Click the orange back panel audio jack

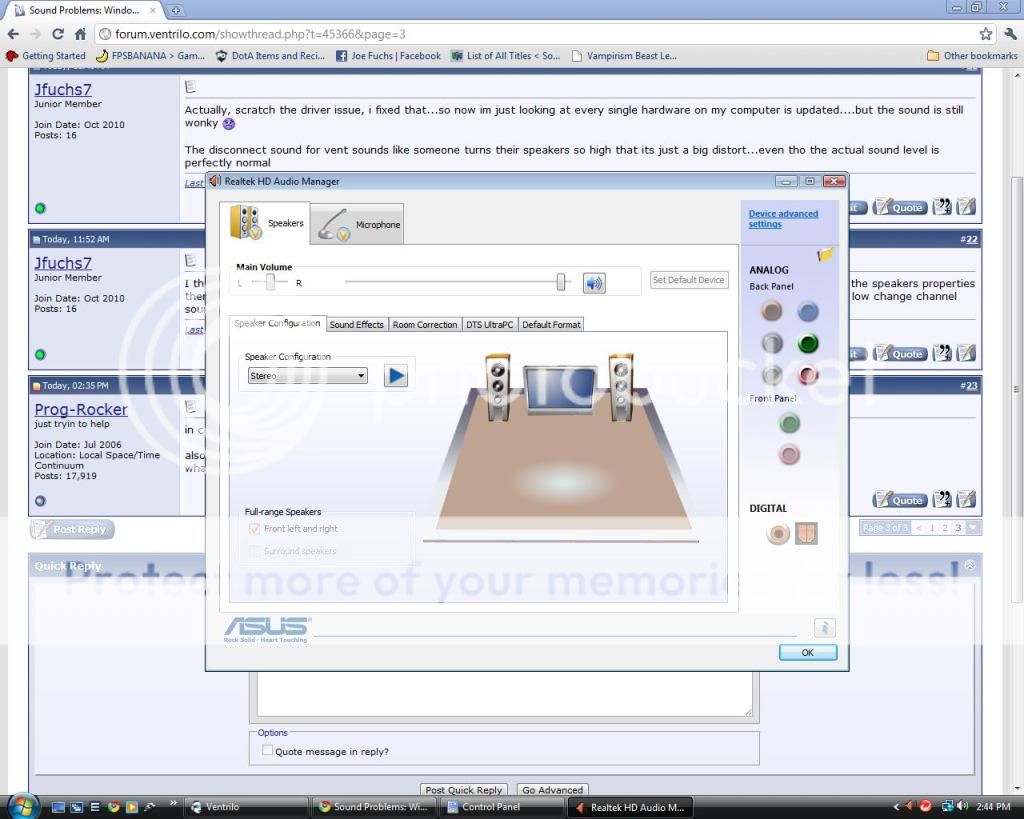(x=771, y=312)
